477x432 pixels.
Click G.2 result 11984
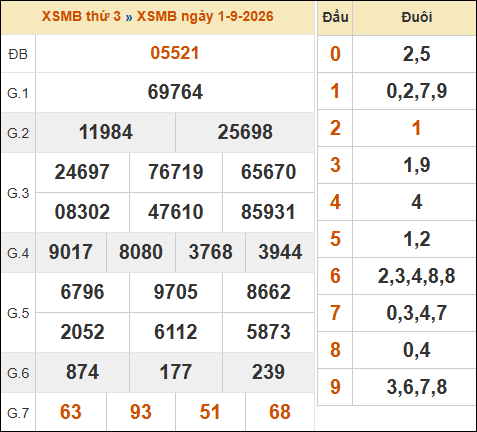coord(106,132)
